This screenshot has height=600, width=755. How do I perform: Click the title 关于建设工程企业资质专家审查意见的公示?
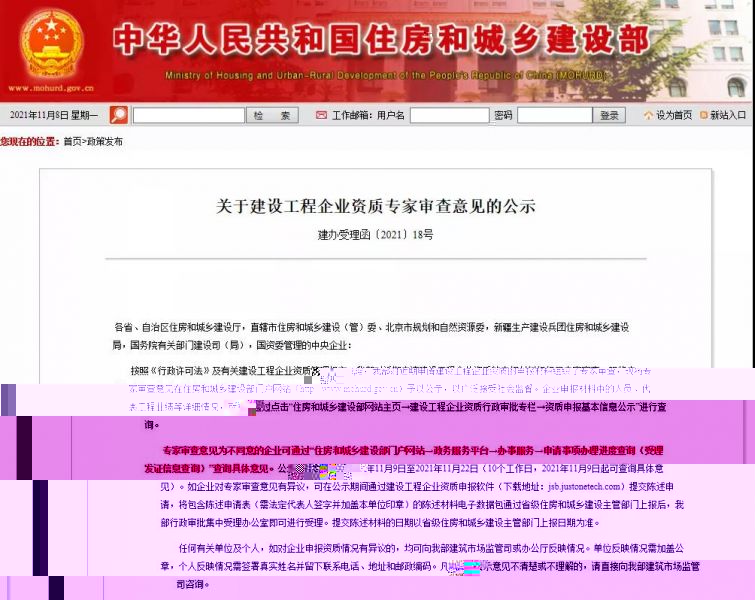tap(376, 206)
